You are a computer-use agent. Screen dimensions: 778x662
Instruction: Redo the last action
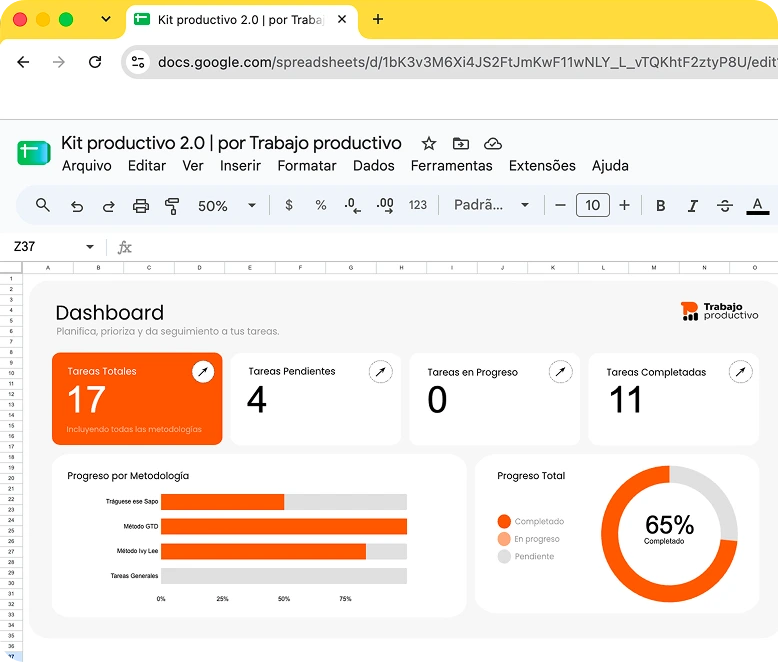tap(108, 206)
